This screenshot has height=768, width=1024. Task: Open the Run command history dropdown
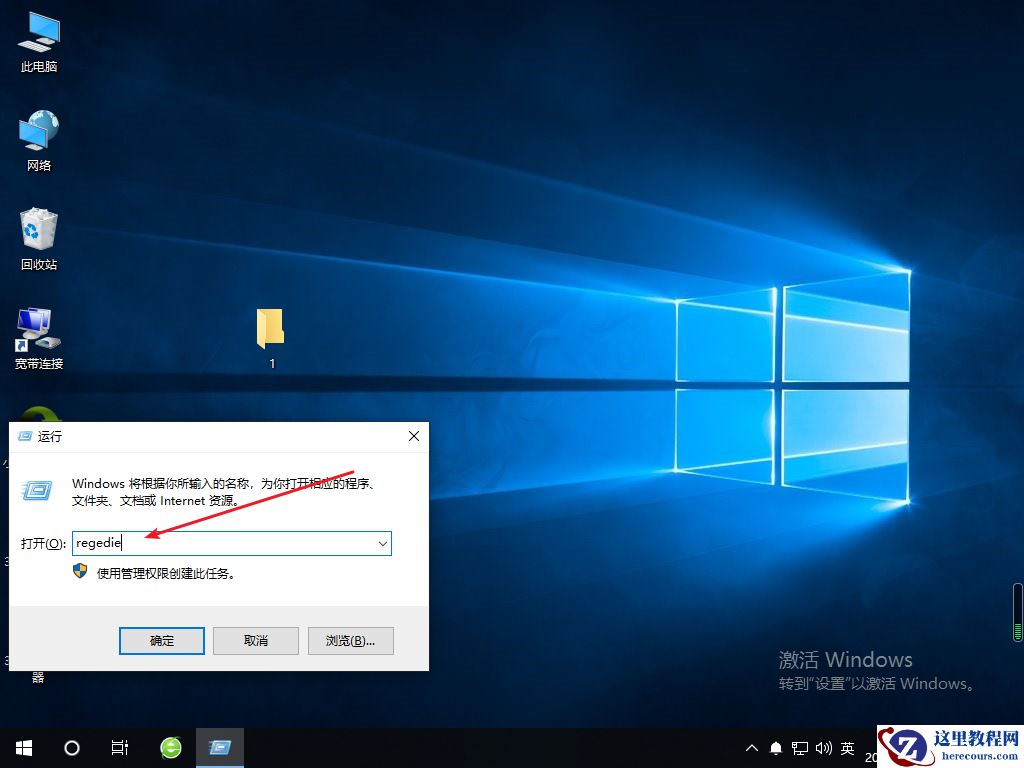(382, 543)
